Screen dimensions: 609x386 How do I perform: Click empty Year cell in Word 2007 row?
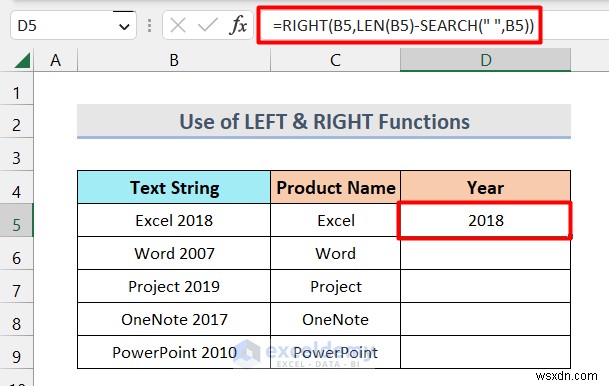coord(485,253)
